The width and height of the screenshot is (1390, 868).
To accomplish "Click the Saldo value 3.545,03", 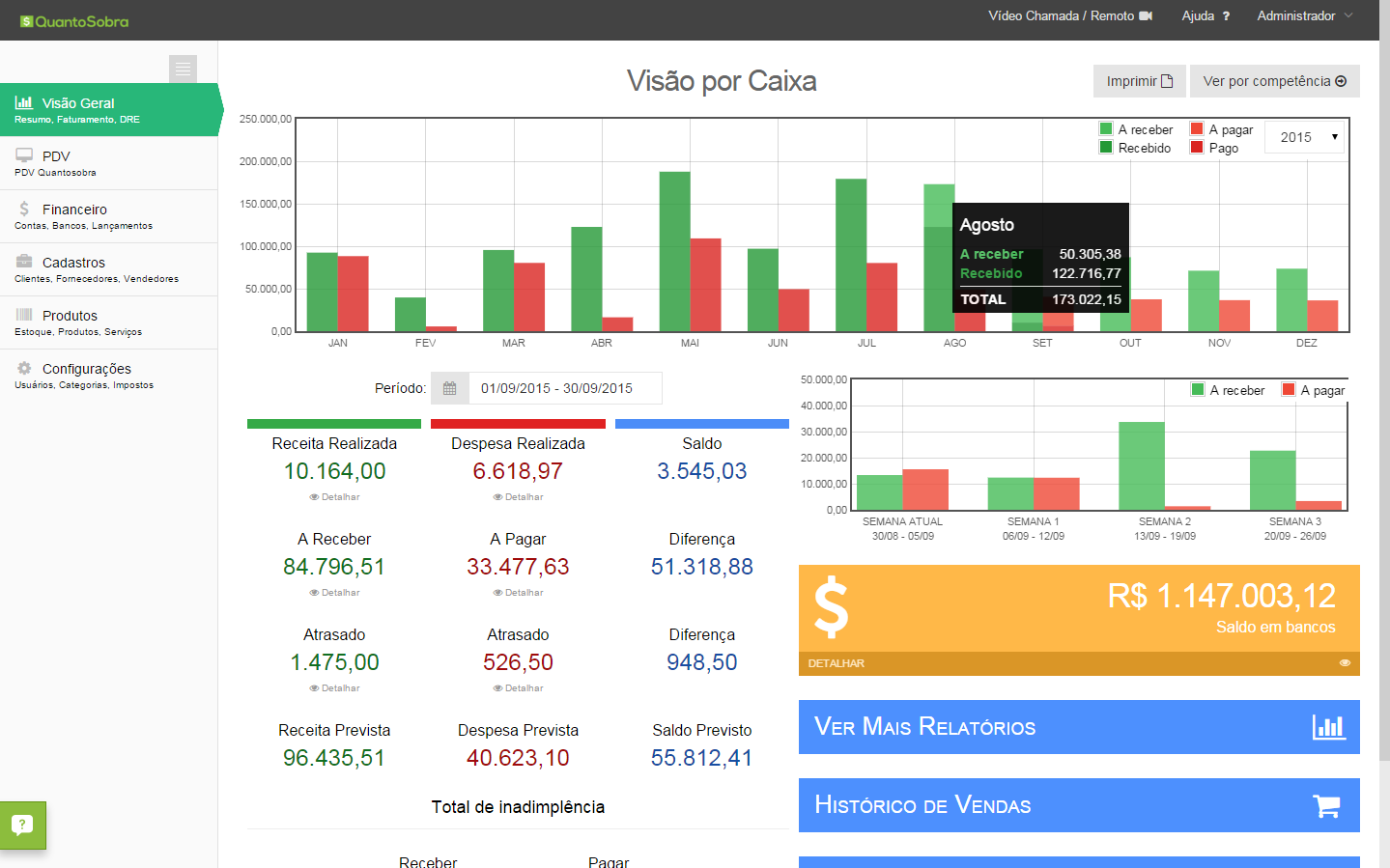I will click(x=702, y=471).
